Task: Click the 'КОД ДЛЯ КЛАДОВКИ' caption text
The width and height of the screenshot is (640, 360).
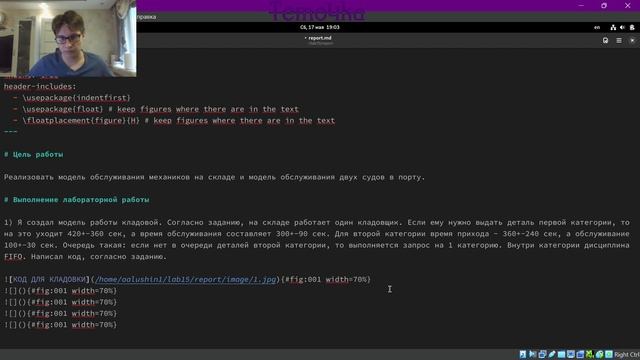Action: coord(49,280)
